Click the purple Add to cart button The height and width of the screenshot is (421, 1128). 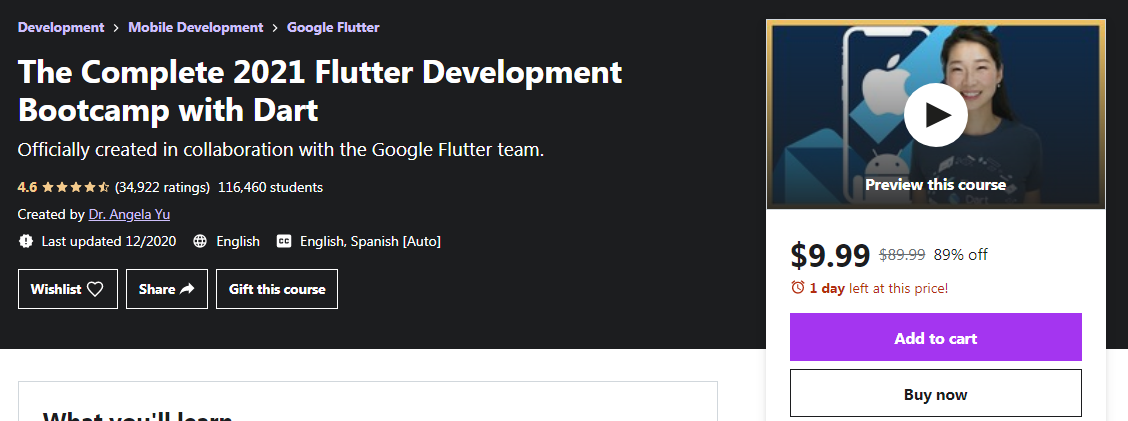coord(935,337)
